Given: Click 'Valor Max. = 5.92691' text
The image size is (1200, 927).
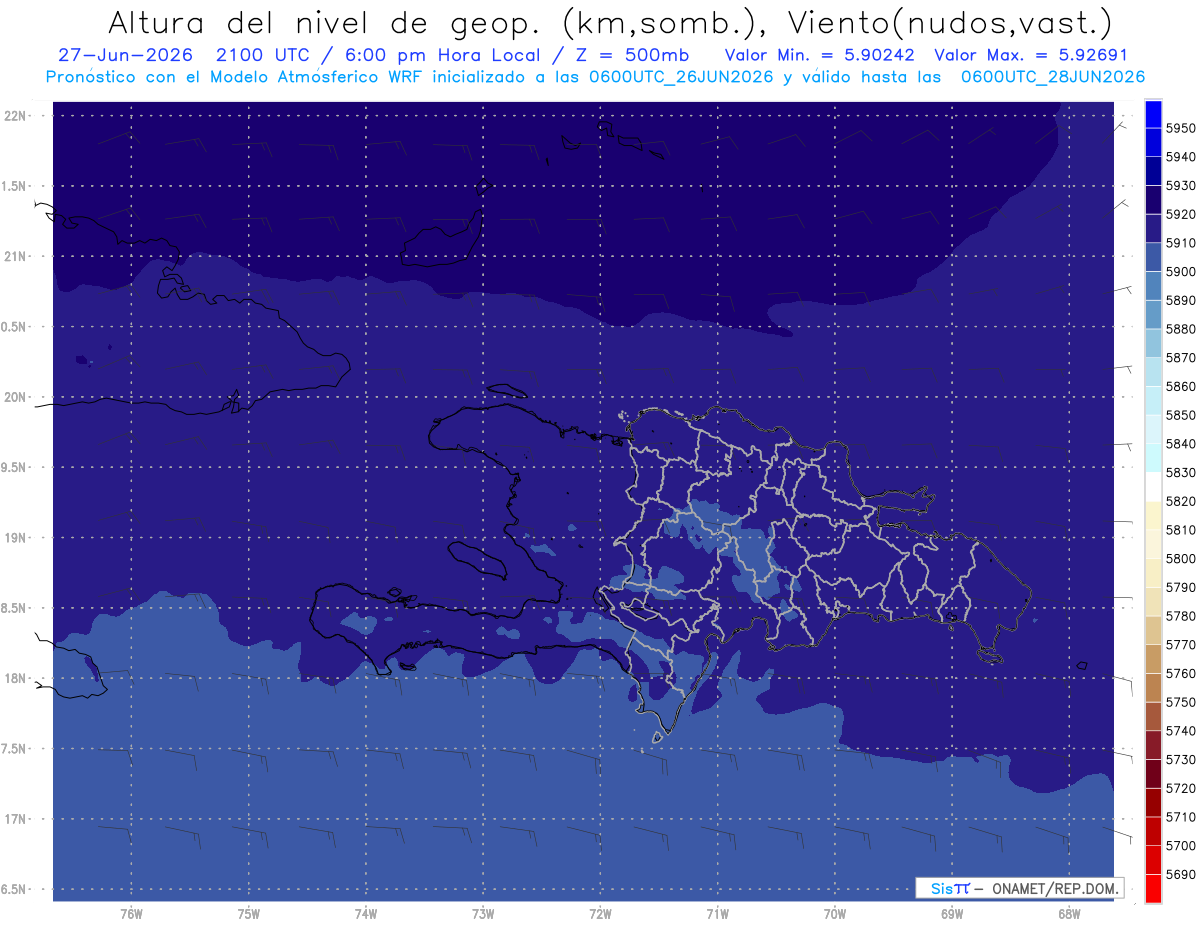Looking at the screenshot, I should [1030, 55].
